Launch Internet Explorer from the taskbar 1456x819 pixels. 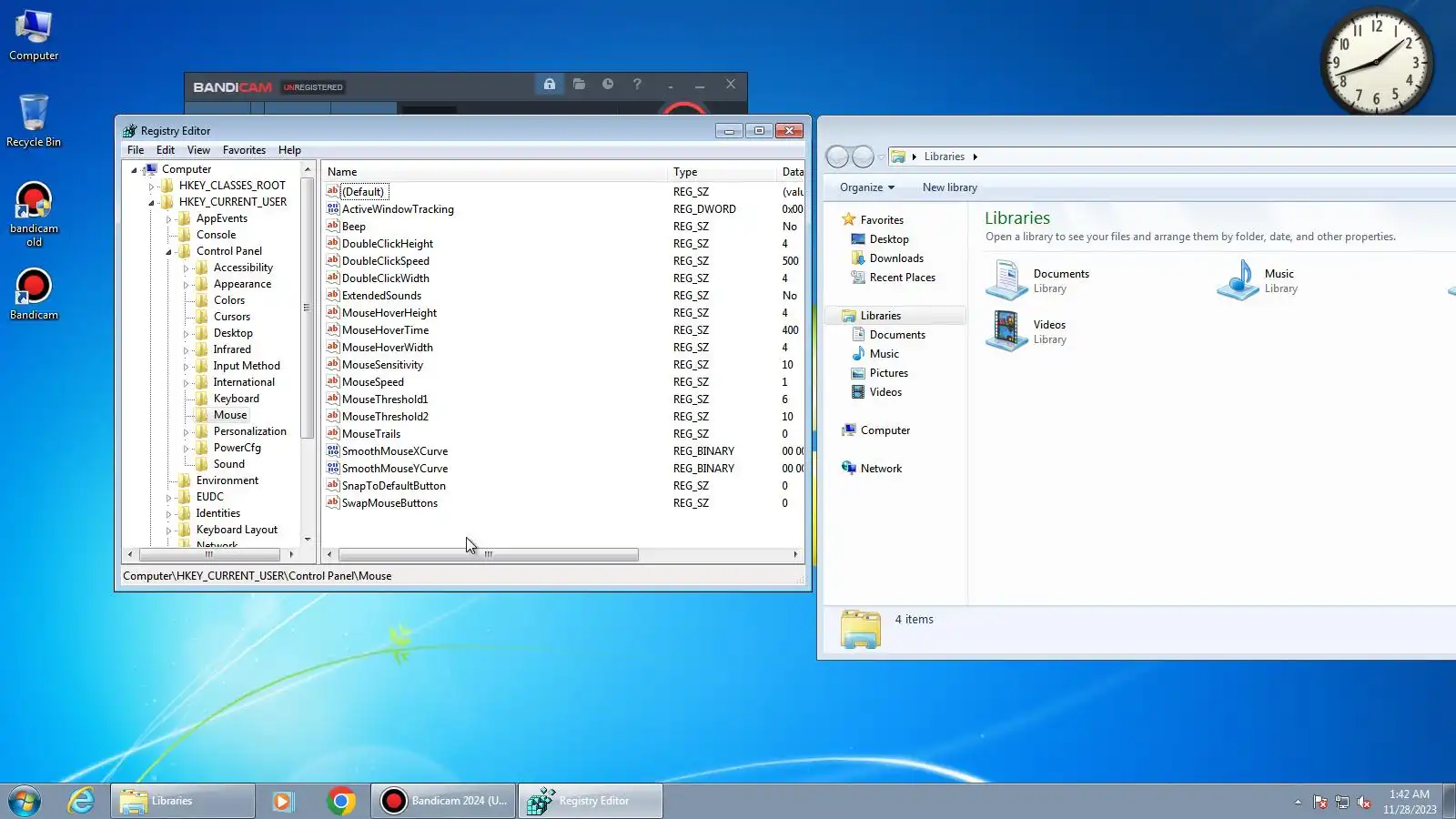tap(81, 801)
